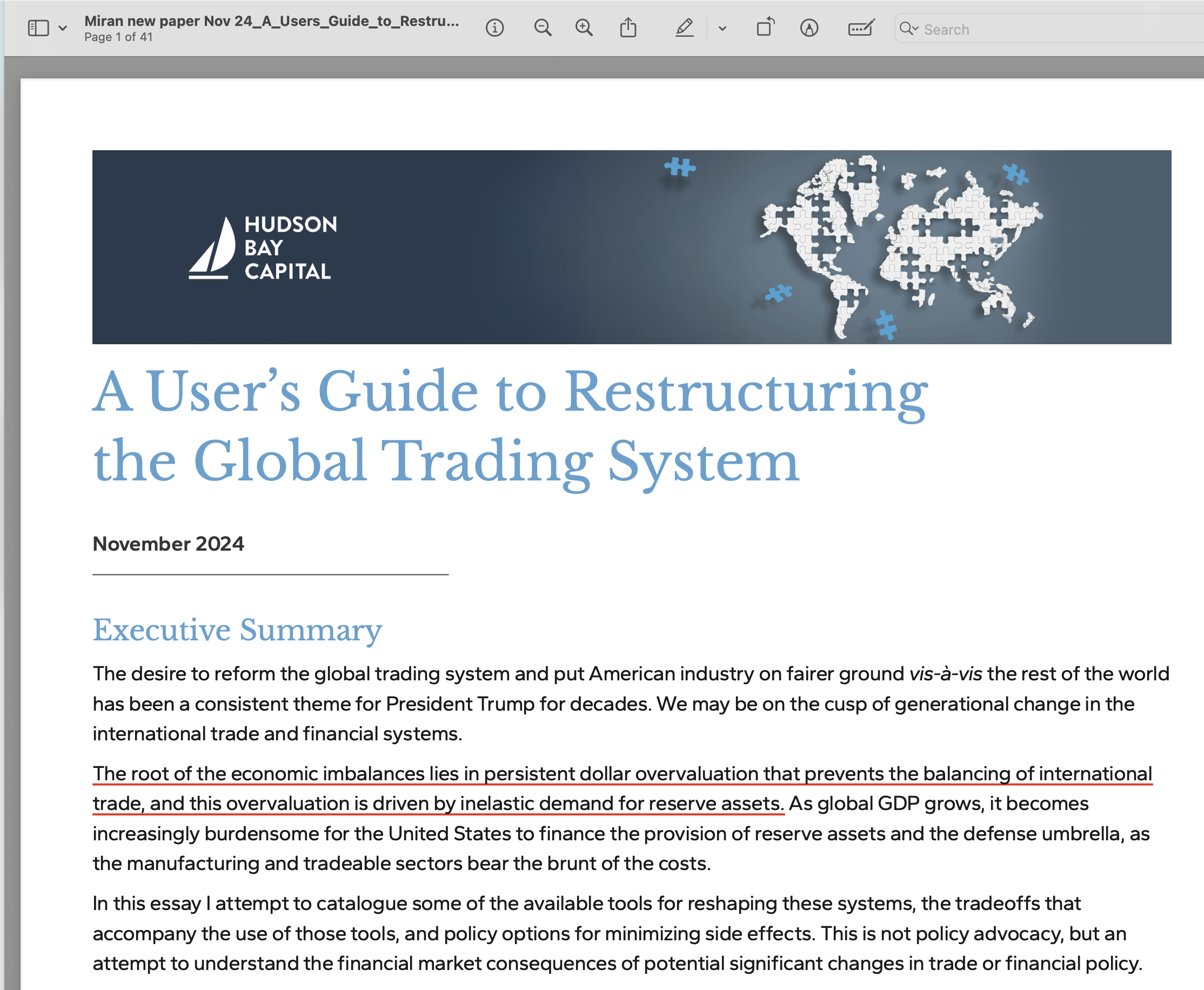The image size is (1204, 990).
Task: Click the 'November 2024' date text
Action: (x=168, y=544)
